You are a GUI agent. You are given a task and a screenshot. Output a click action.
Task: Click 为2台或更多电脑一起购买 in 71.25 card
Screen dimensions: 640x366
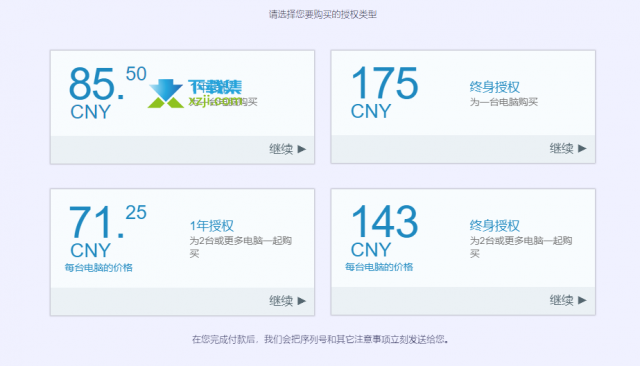pyautogui.click(x=240, y=247)
